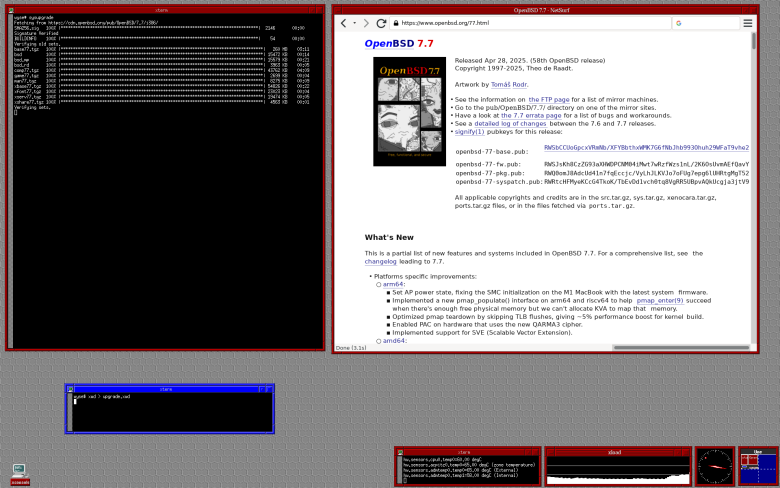This screenshot has height=488, width=780.
Task: Open the back history dropdown arrow
Action: 355,23
